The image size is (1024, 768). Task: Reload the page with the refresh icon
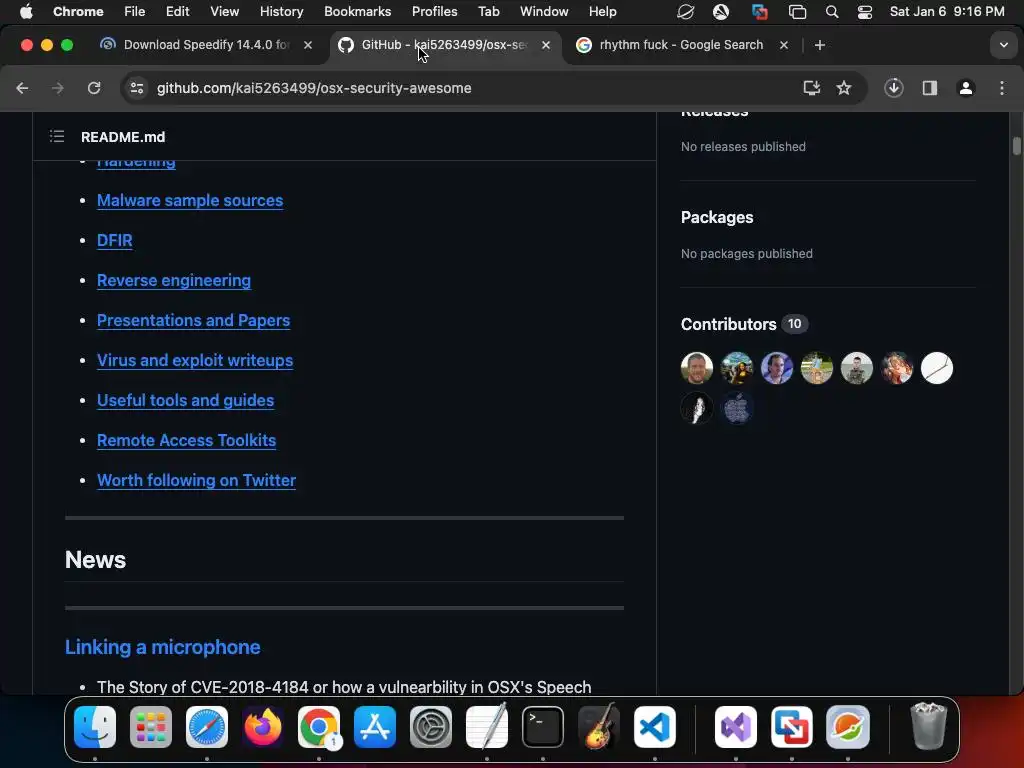94,88
